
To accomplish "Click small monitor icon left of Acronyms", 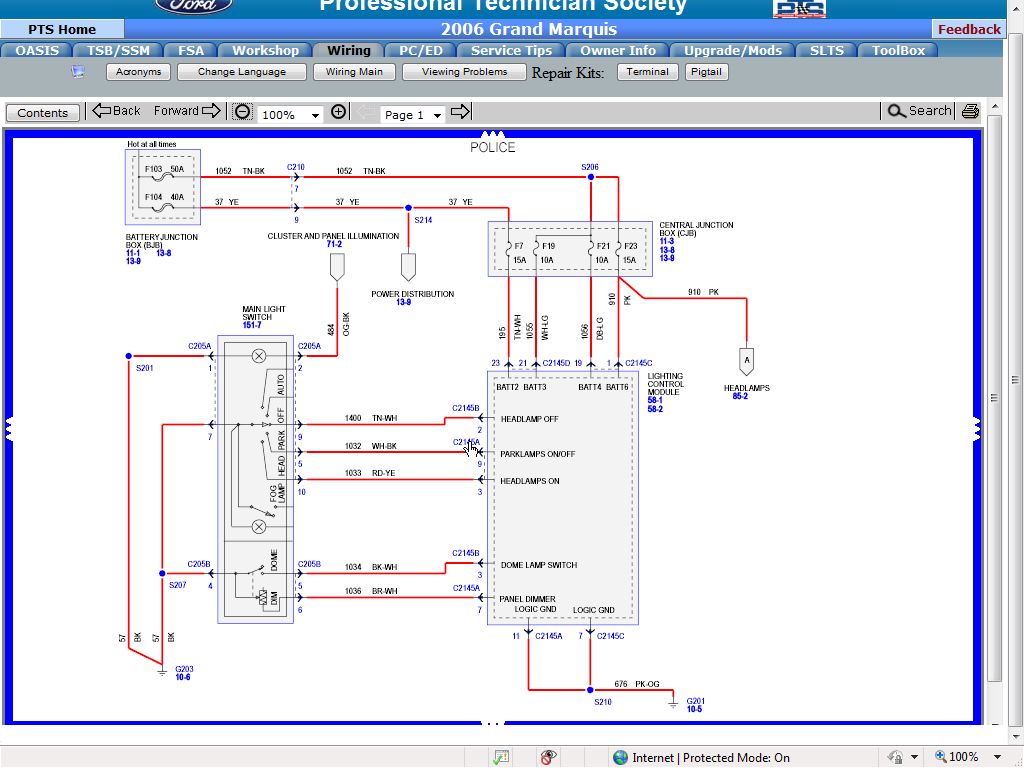I will click(78, 72).
